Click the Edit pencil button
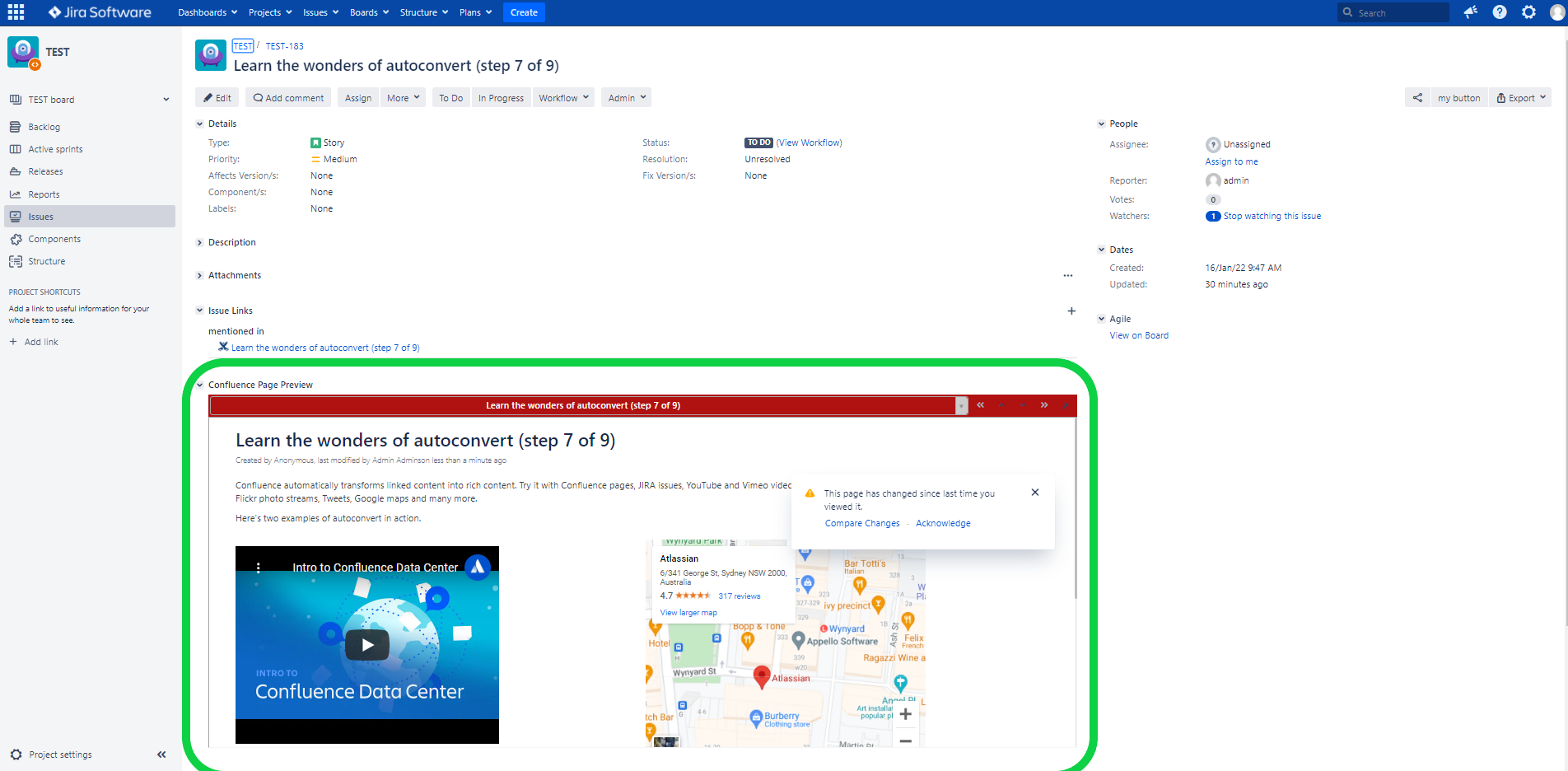Screen dimensions: 1568x771 [217, 97]
